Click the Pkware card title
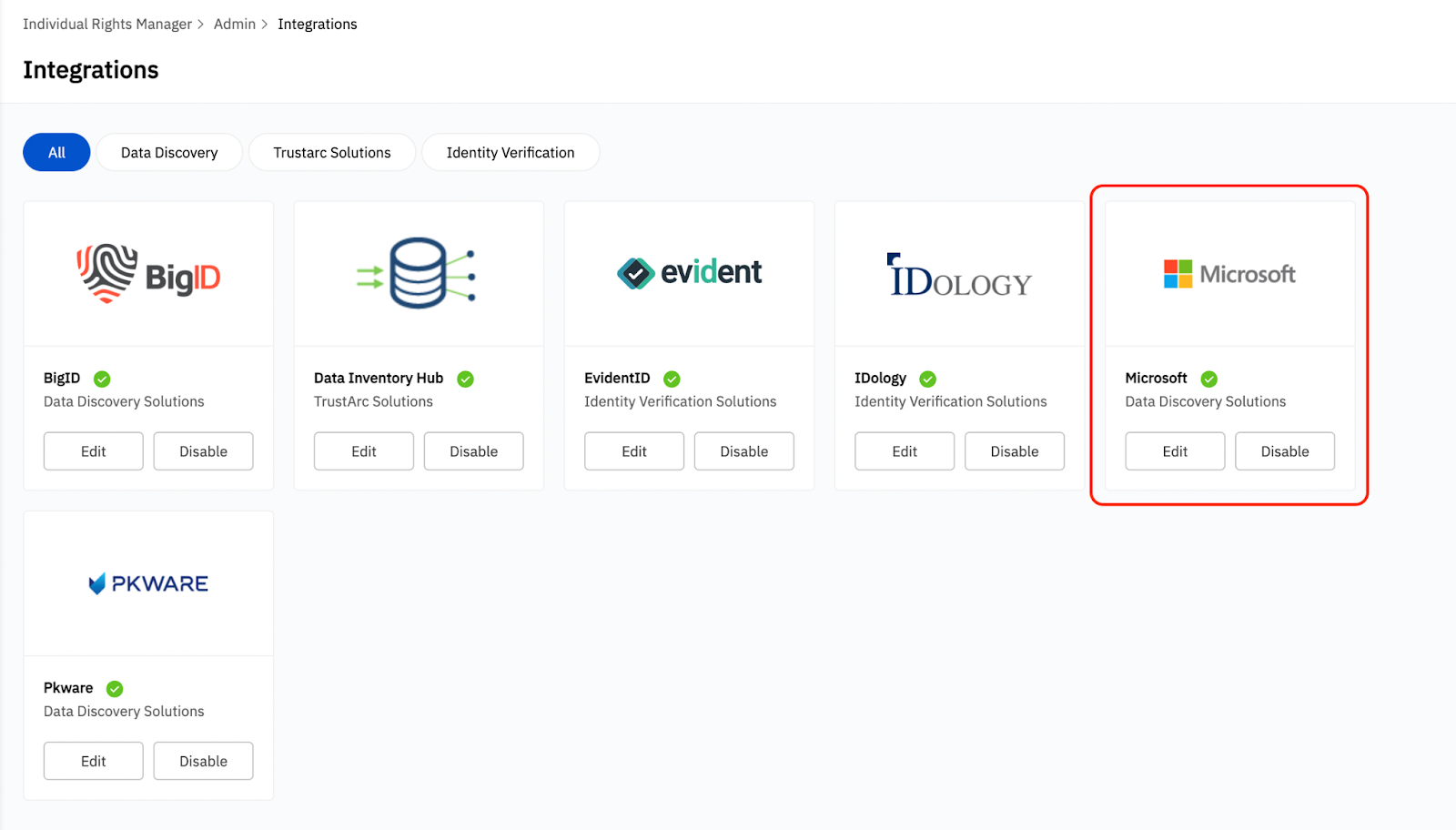The image size is (1456, 830). [x=68, y=688]
